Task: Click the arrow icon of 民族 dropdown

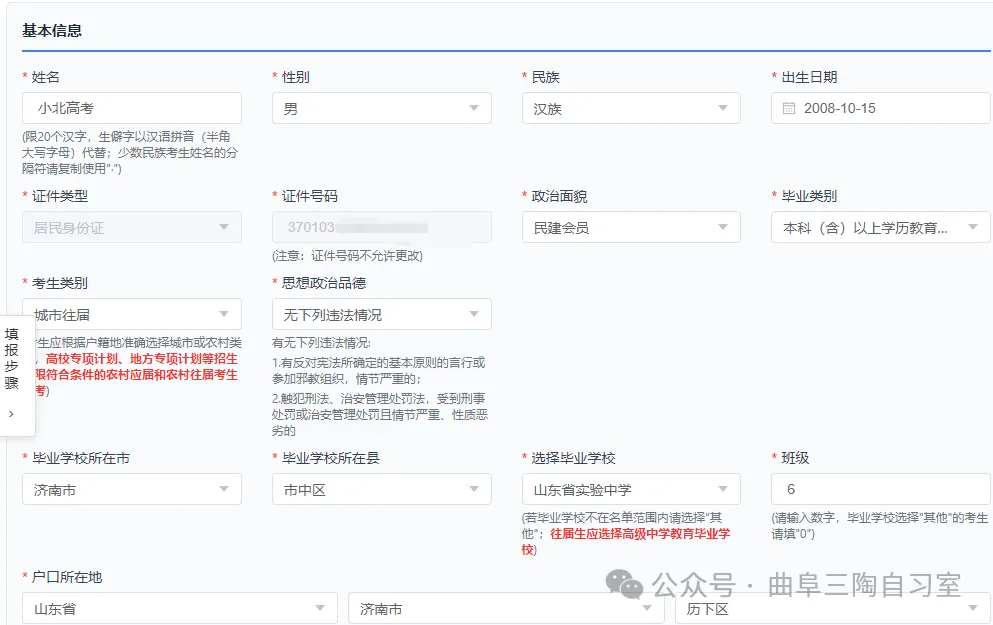Action: tap(723, 108)
